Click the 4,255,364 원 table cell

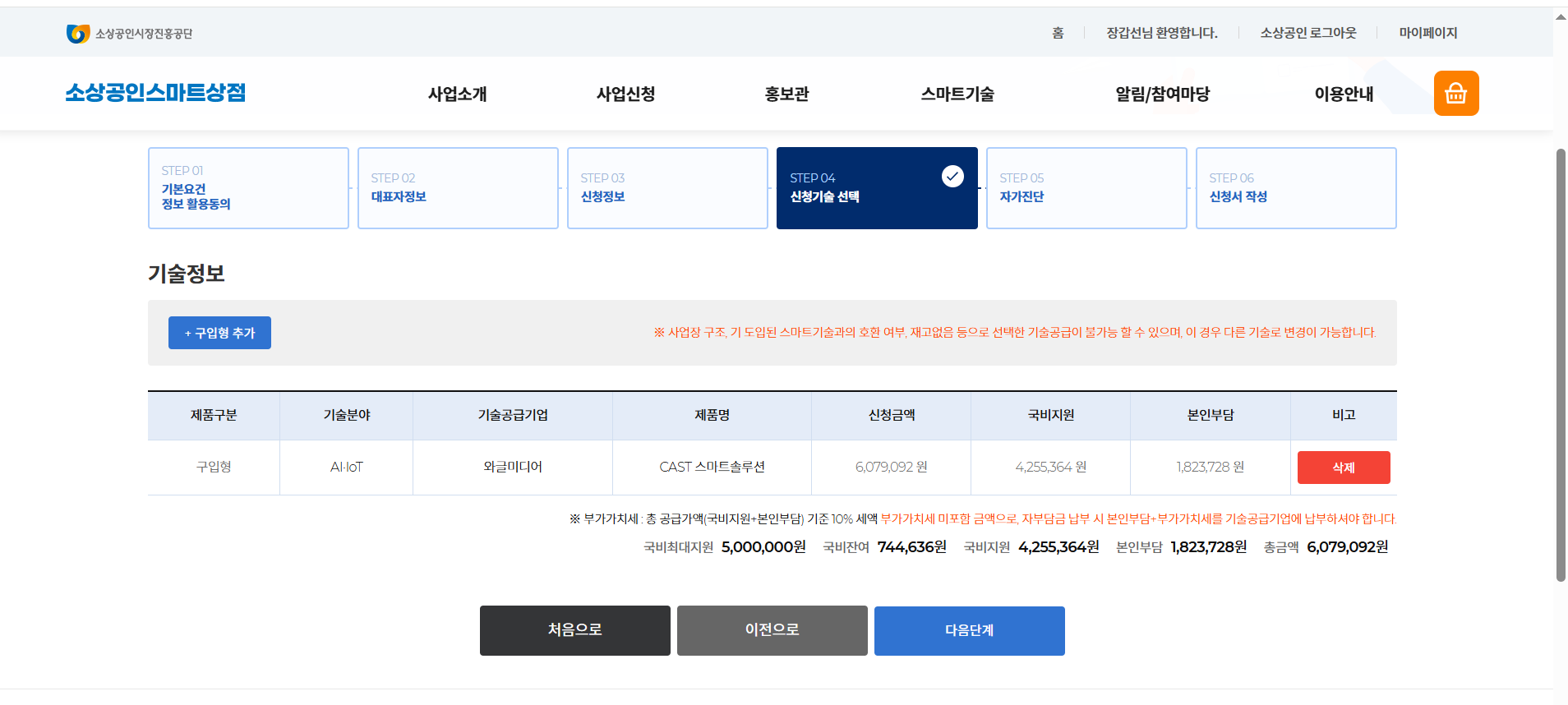click(x=1050, y=467)
